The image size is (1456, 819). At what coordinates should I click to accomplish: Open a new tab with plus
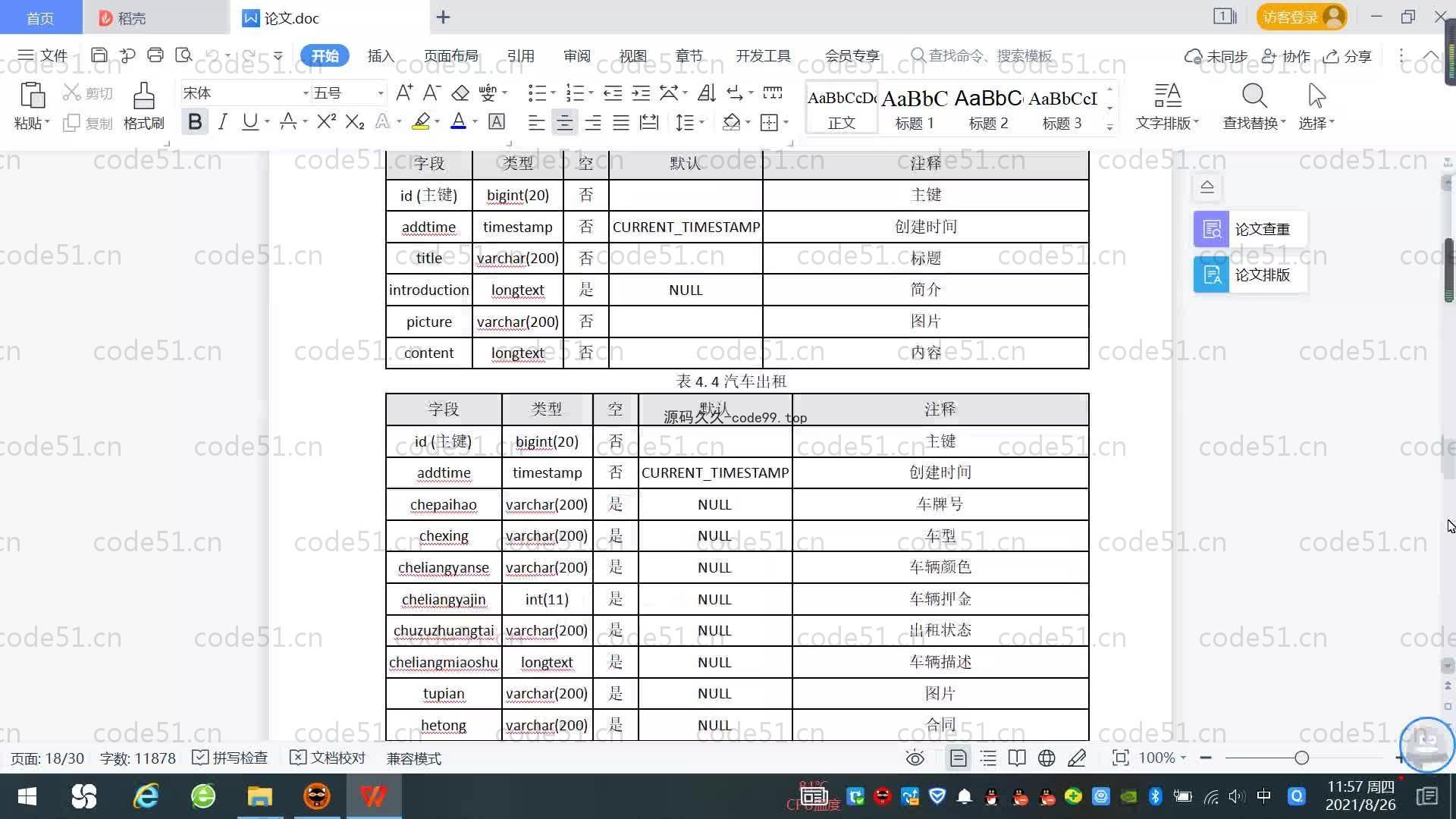coord(444,17)
